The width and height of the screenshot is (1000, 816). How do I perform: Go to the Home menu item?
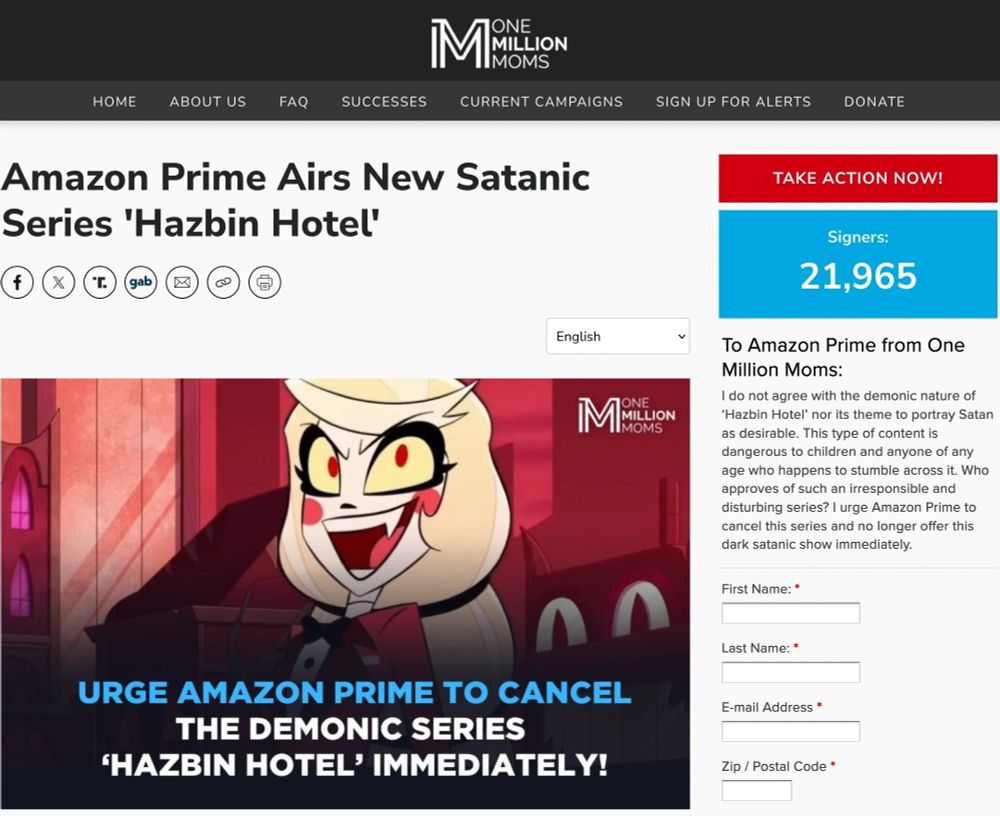pyautogui.click(x=115, y=101)
